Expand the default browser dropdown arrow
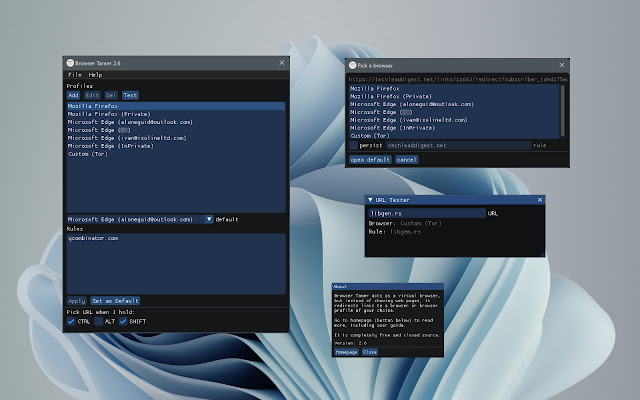Image resolution: width=640 pixels, height=400 pixels. pyautogui.click(x=209, y=219)
